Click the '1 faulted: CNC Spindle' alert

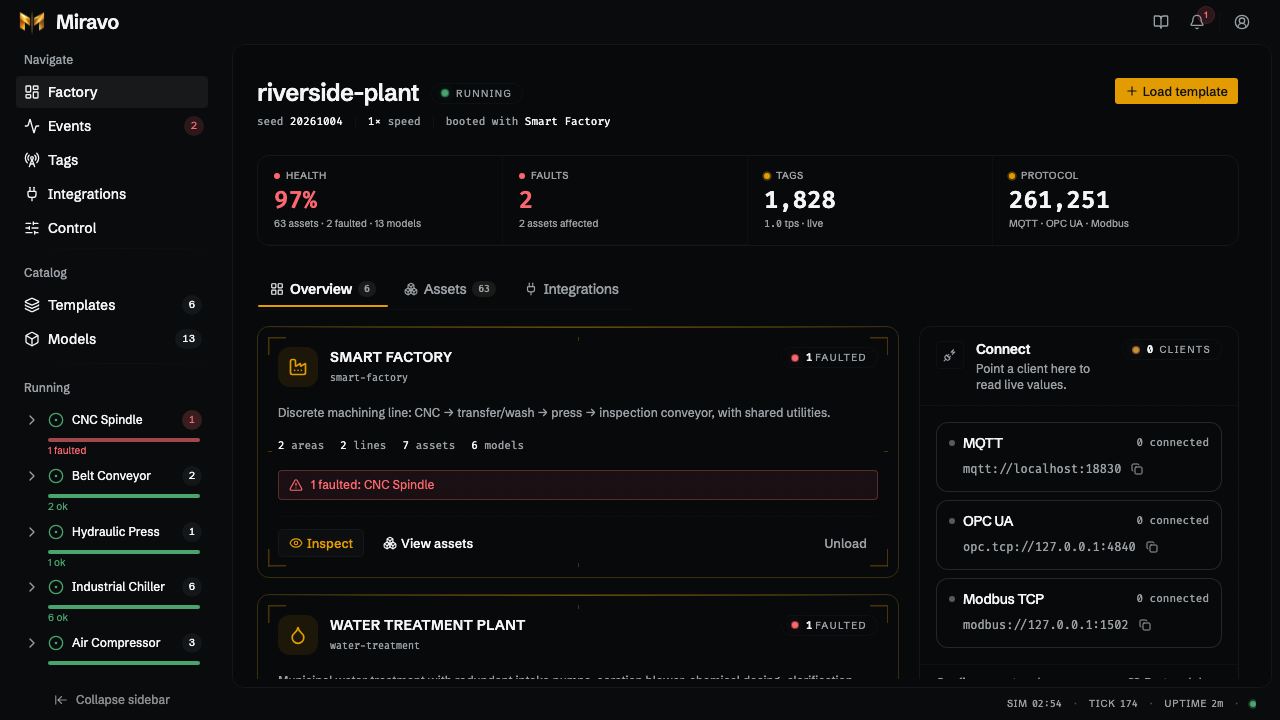(578, 485)
